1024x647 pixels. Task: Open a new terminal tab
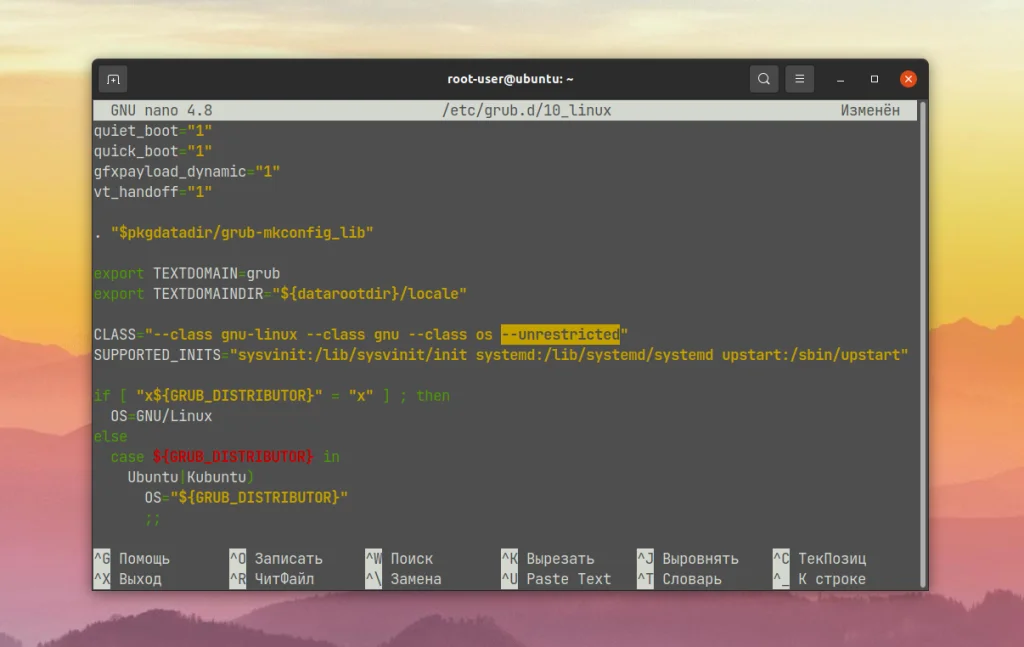coord(112,78)
